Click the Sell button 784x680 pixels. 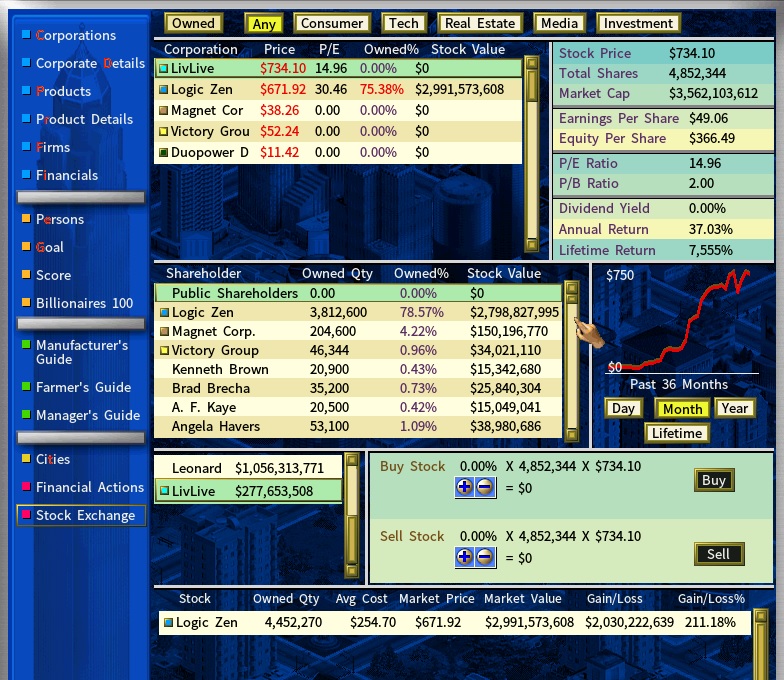coord(719,554)
